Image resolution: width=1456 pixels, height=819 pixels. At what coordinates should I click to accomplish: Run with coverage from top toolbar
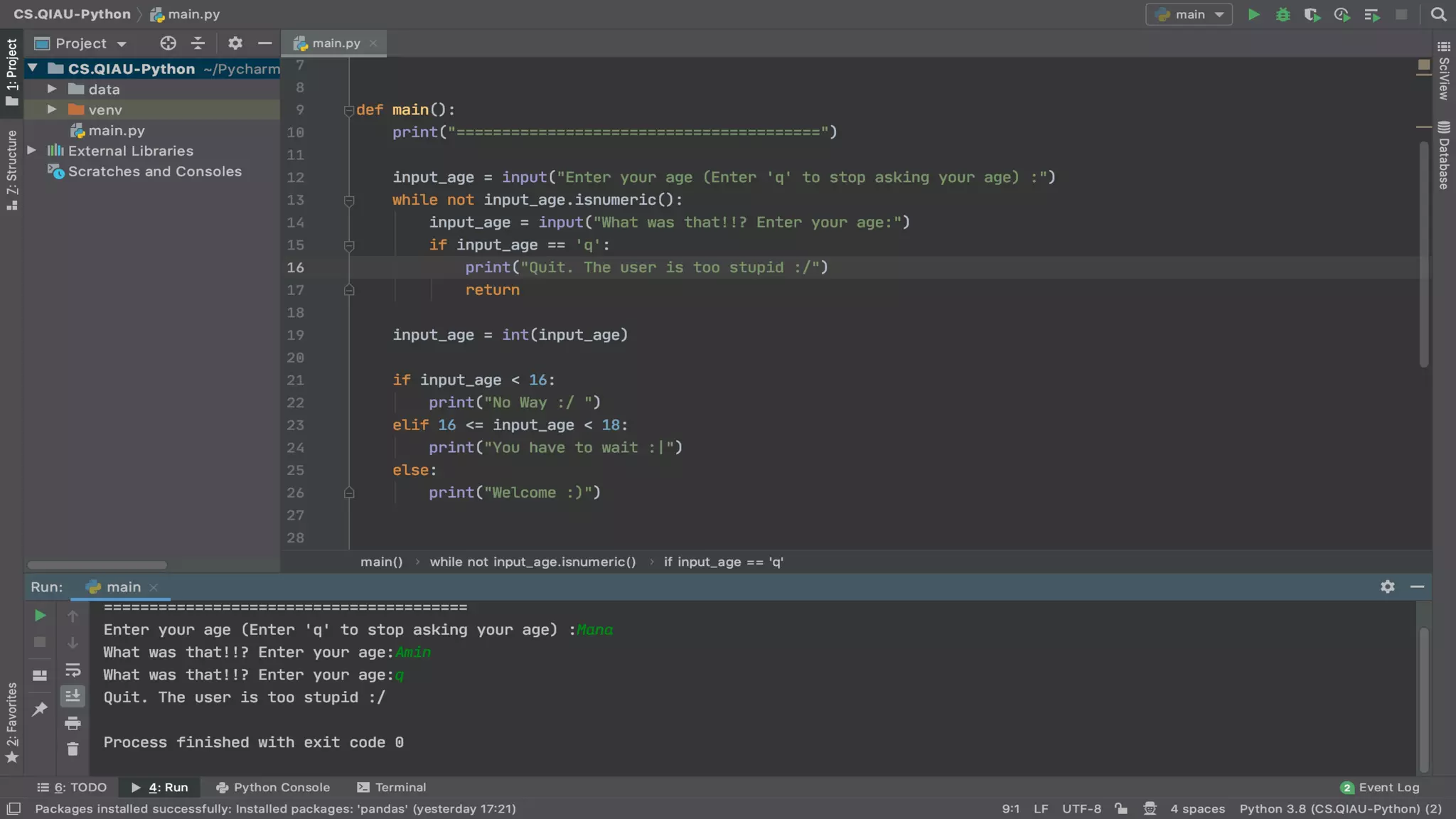coord(1312,14)
